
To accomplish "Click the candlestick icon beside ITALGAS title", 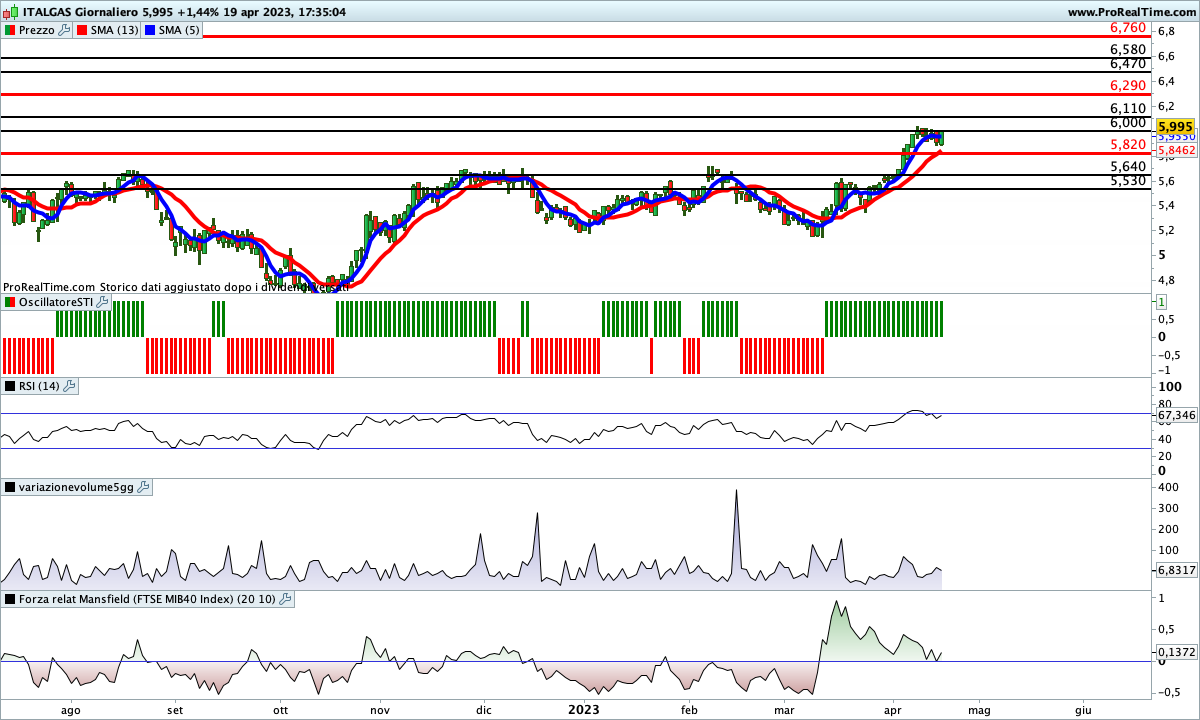I will click(10, 12).
